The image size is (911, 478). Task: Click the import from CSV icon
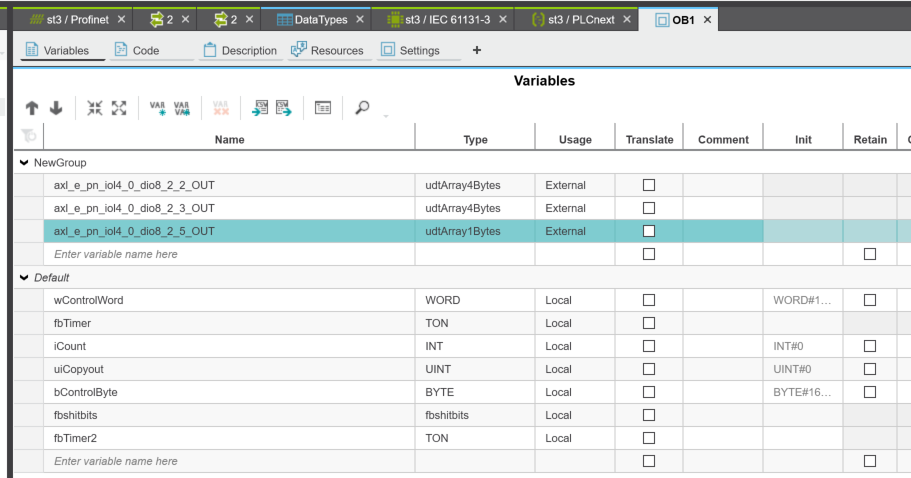(260, 108)
